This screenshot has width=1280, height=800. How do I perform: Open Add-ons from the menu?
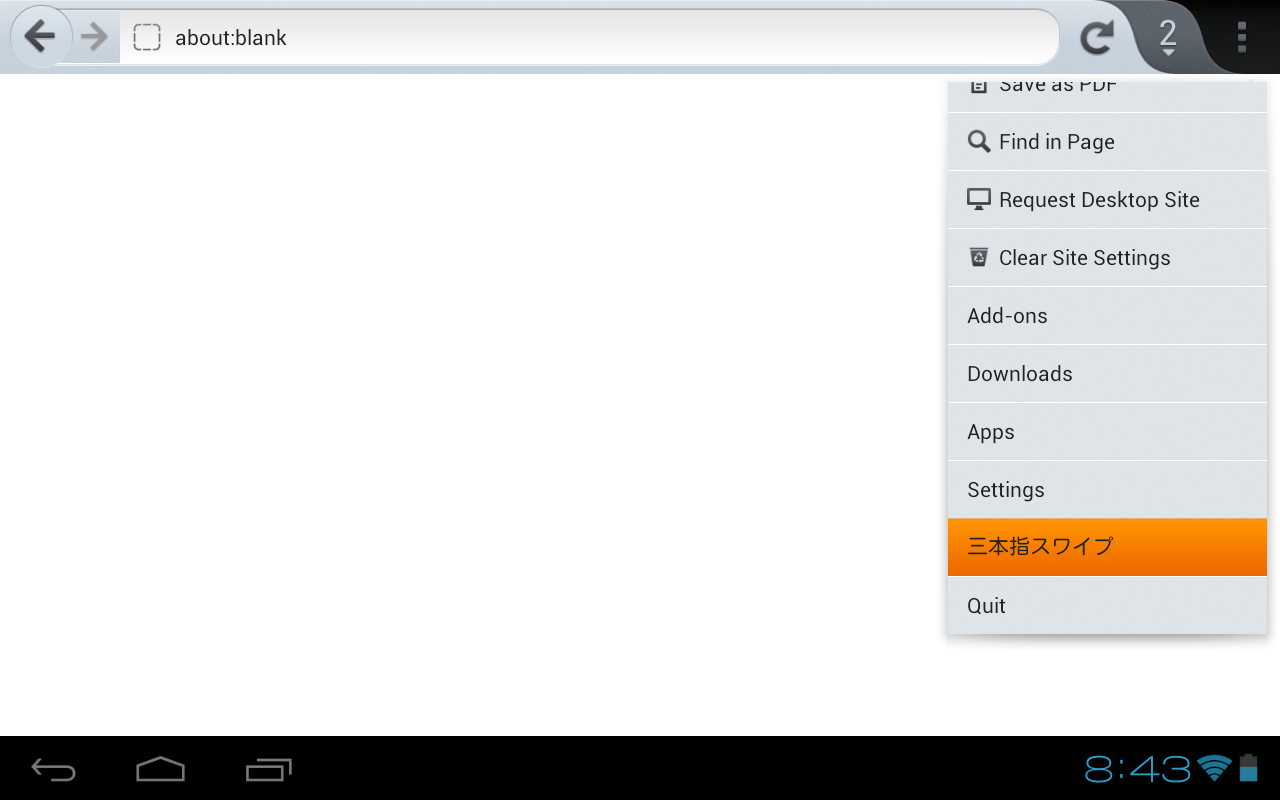pos(1107,316)
